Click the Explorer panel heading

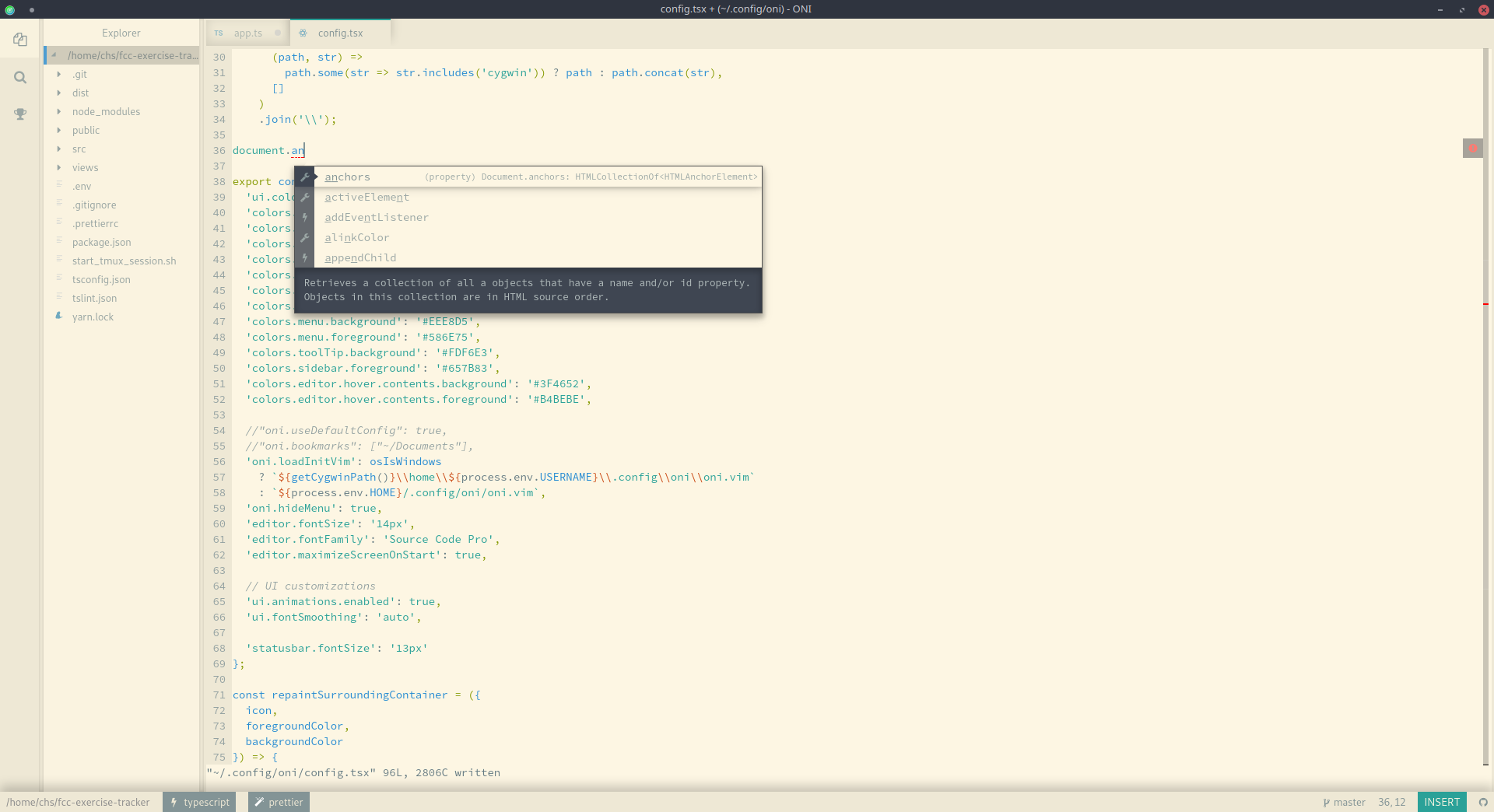121,33
